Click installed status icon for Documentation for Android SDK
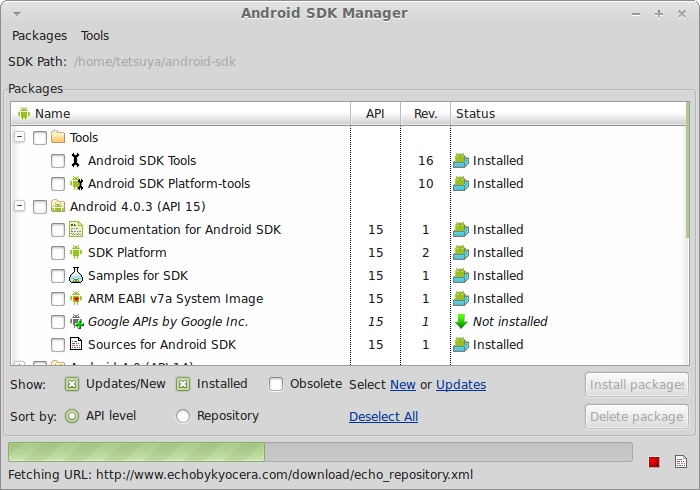Screen dimensions: 700x490 [461, 229]
